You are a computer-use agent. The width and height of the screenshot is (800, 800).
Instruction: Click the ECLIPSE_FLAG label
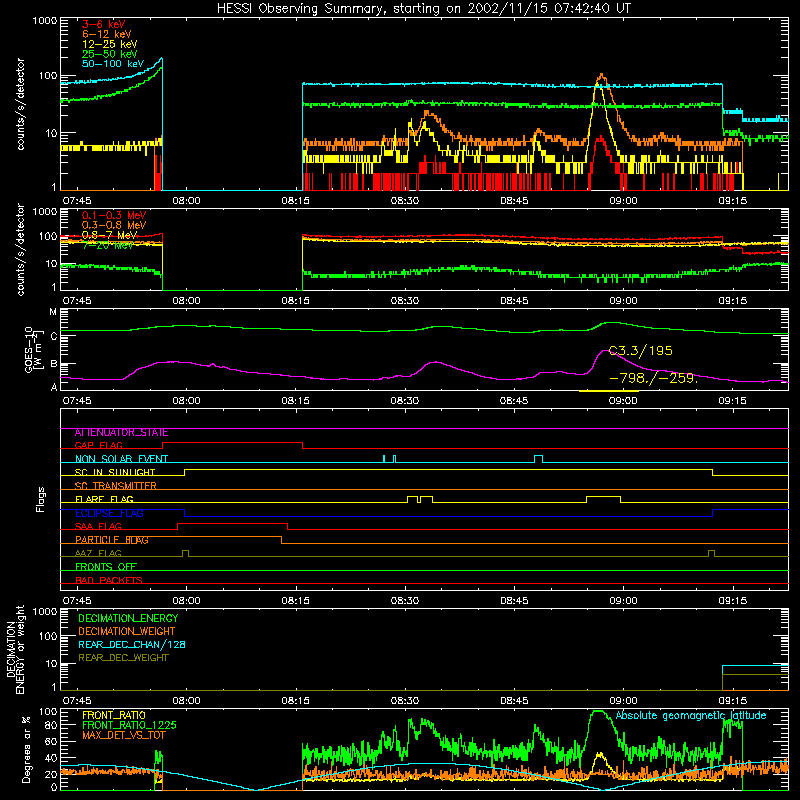(109, 513)
